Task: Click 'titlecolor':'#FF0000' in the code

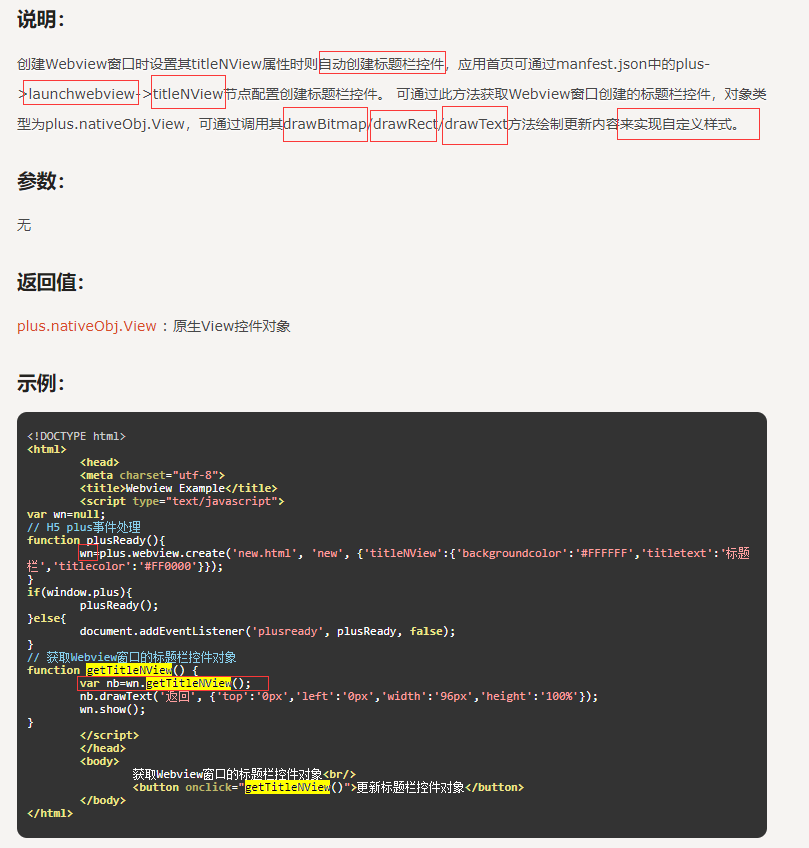Action: click(x=125, y=566)
